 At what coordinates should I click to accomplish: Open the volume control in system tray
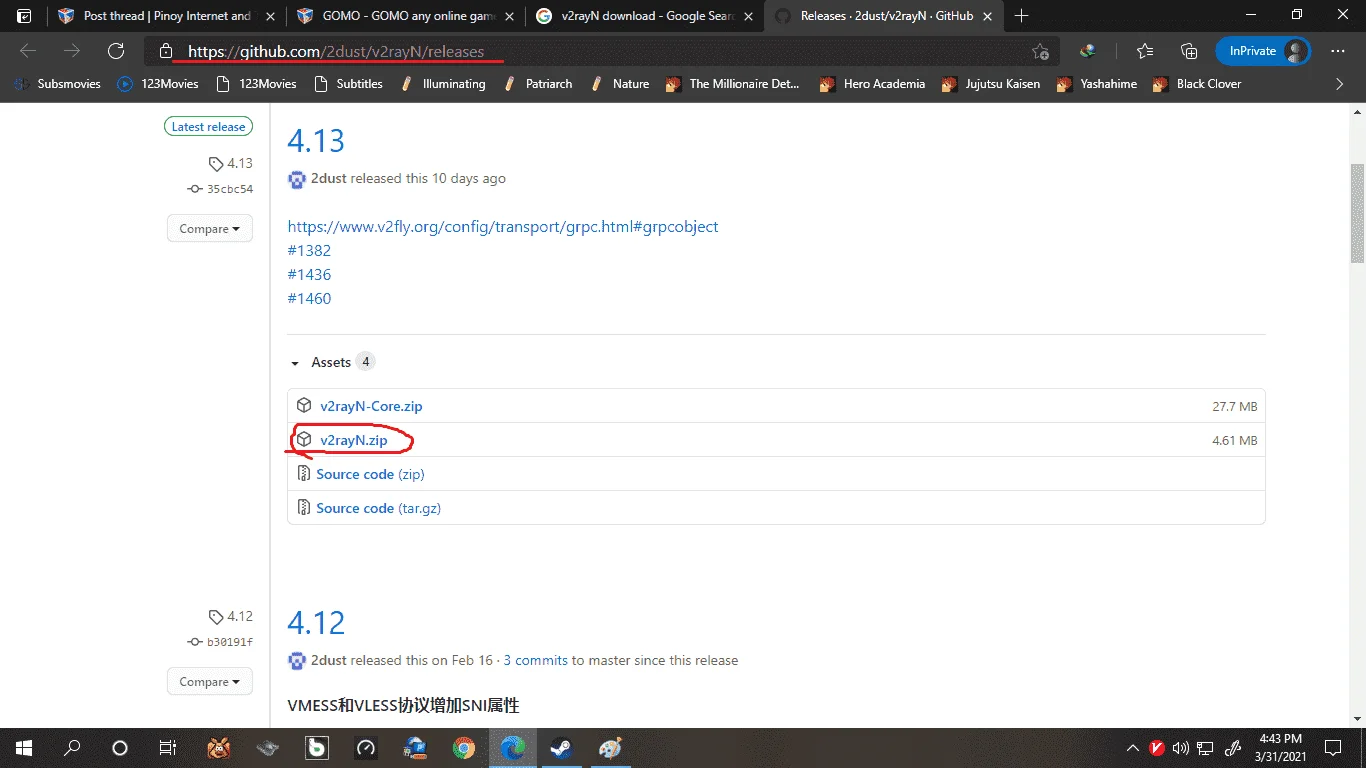(1182, 748)
